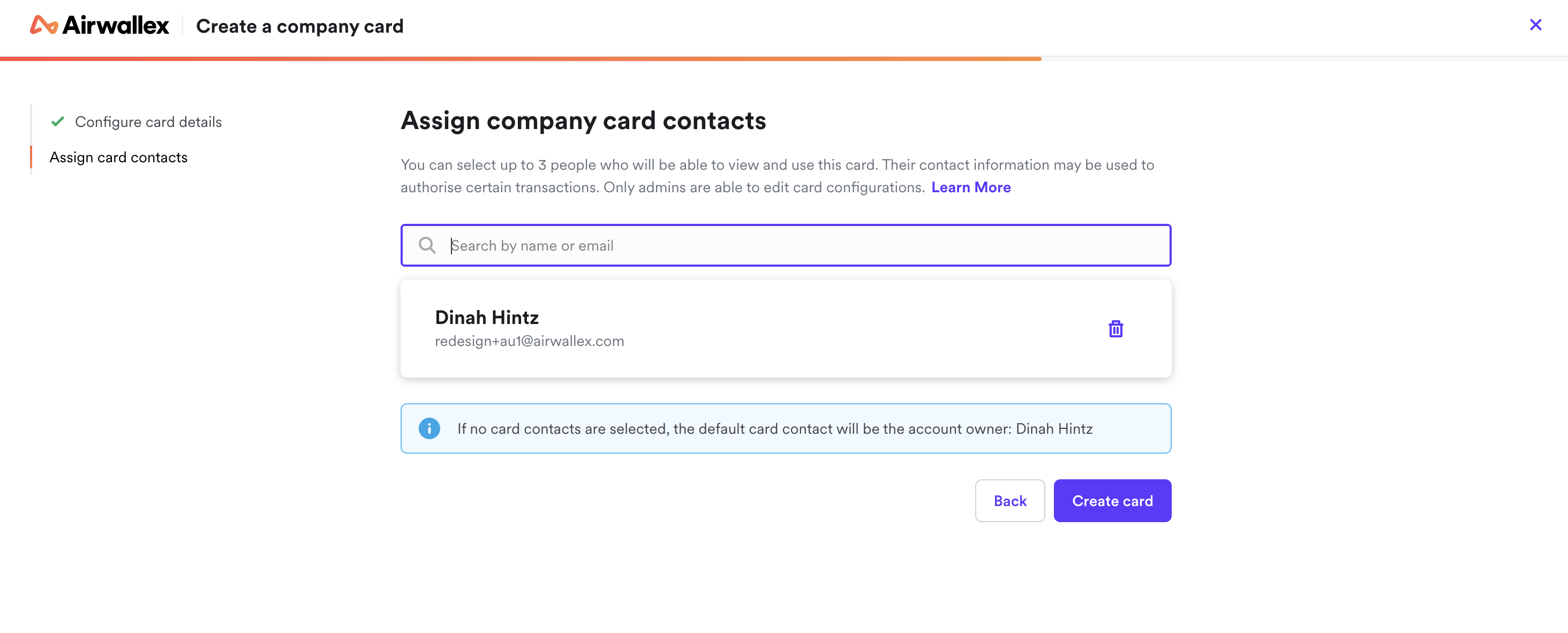Viewport: 1568px width, 633px height.
Task: Click the description paragraph about 3 people
Action: click(777, 176)
